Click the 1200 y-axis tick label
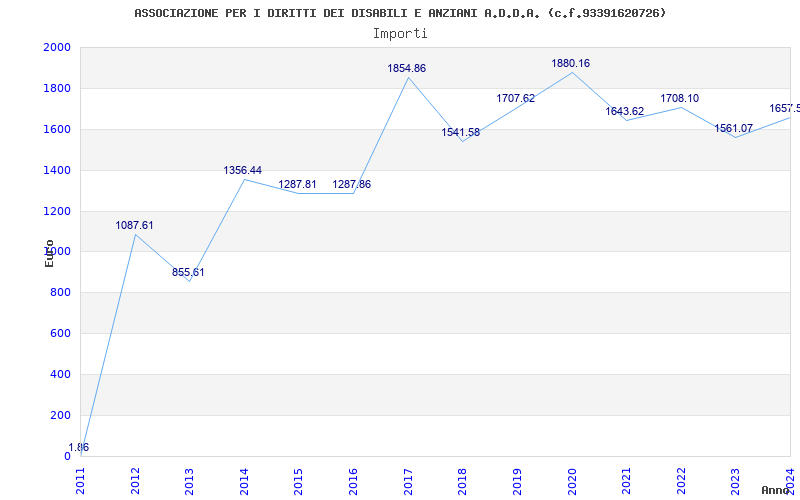Viewport: 800px width, 500px height. point(57,211)
